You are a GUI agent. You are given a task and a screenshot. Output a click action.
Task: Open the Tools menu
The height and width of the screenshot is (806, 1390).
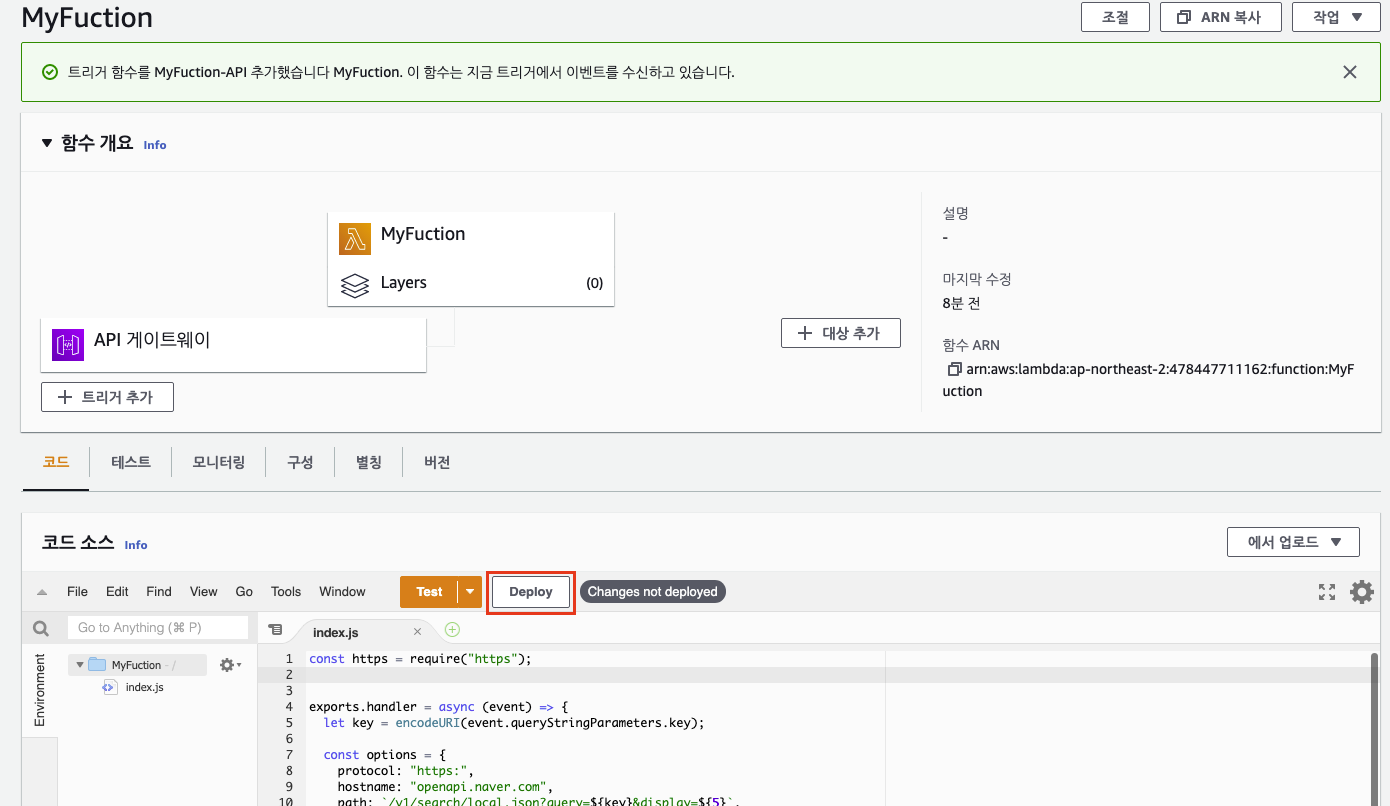286,592
